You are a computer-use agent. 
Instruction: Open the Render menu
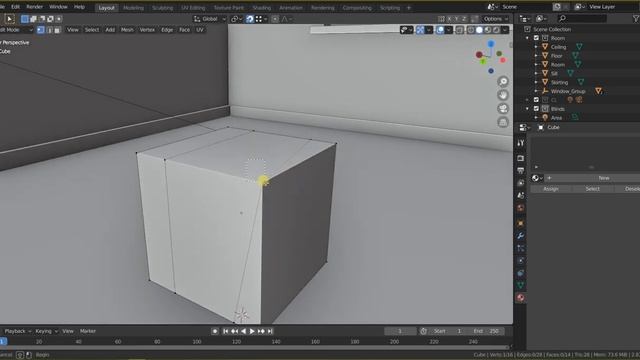pyautogui.click(x=34, y=7)
